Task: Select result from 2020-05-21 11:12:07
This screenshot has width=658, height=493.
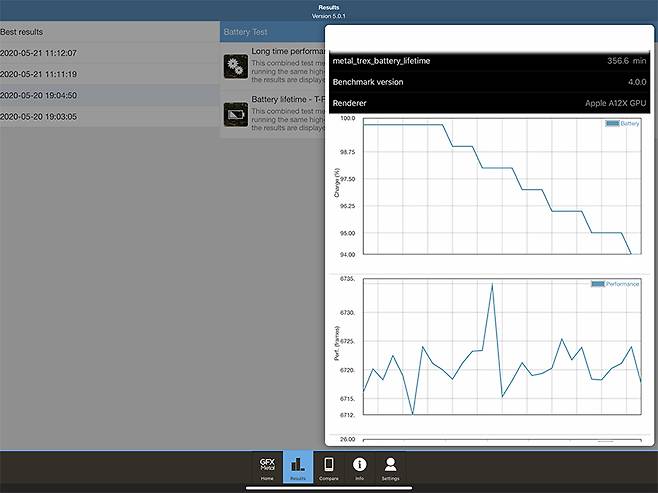Action: click(40, 53)
